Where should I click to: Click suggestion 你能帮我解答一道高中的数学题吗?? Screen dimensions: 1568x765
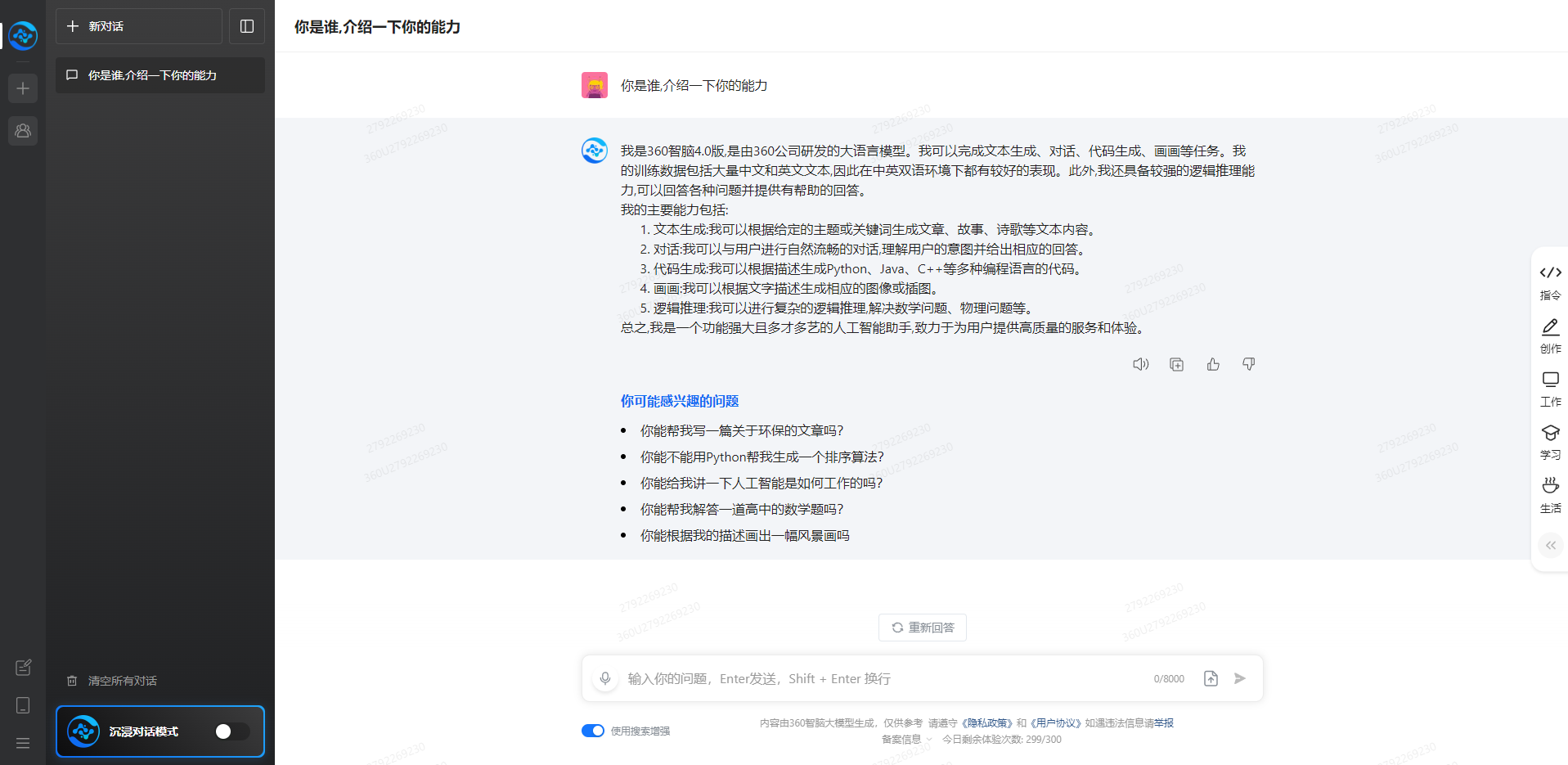742,509
